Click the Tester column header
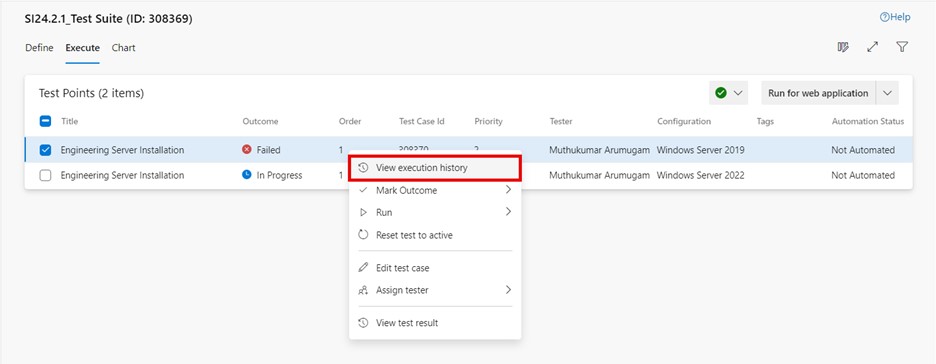 coord(561,121)
